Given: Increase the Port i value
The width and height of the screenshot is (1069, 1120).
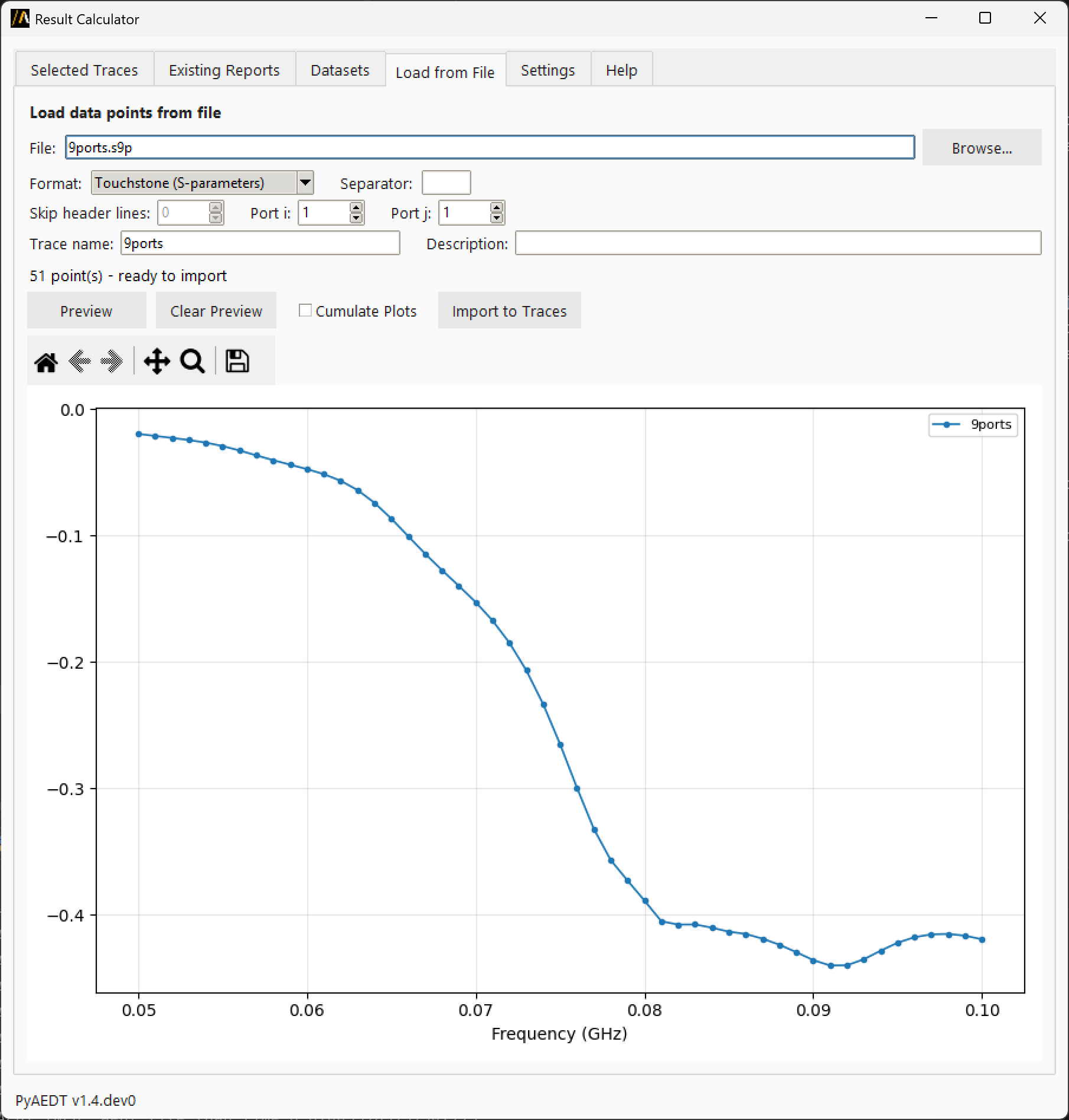Looking at the screenshot, I should [356, 207].
